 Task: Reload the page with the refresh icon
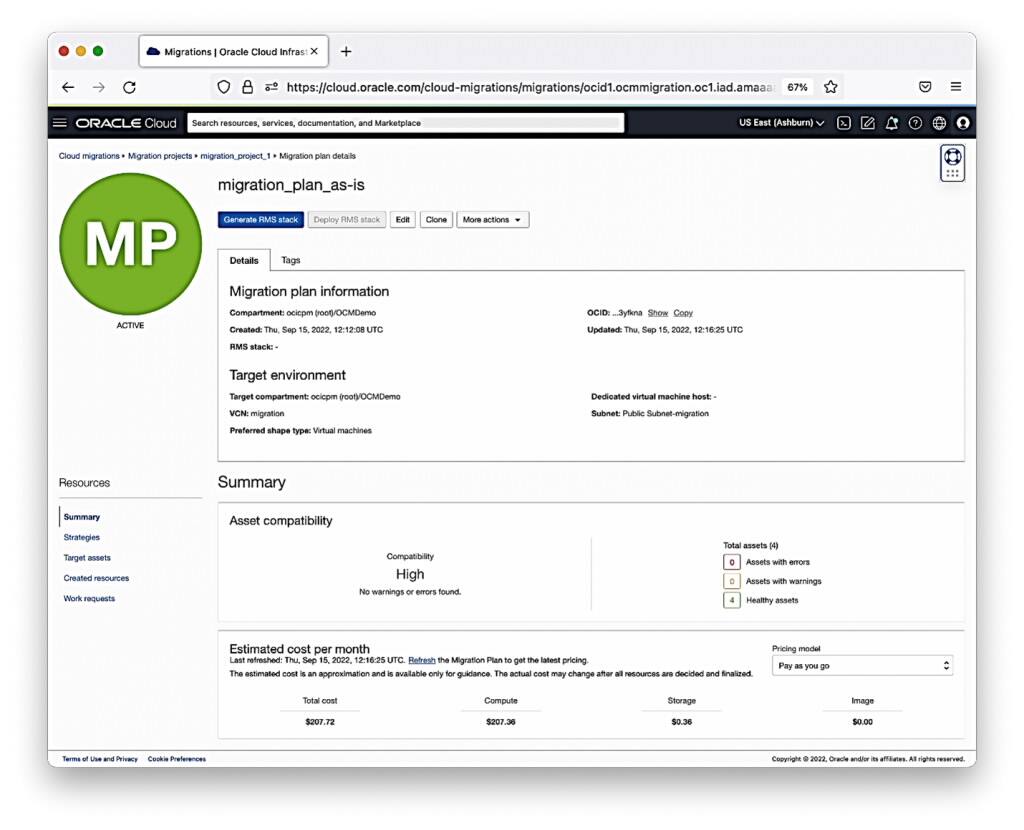point(129,87)
